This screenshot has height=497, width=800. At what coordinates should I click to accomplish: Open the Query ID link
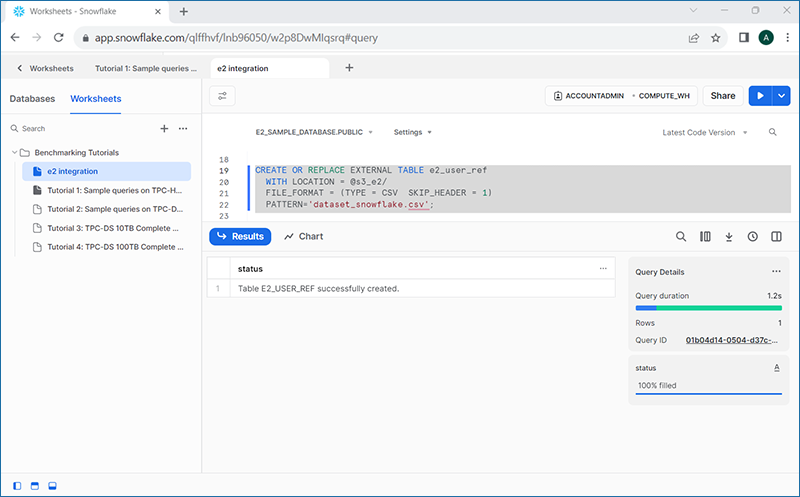point(732,340)
